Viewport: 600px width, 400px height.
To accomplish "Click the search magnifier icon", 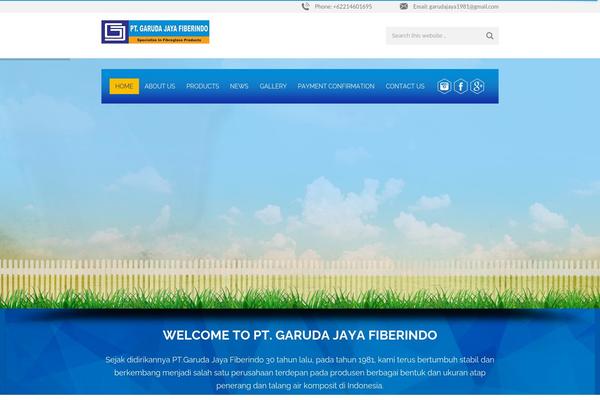I will (489, 36).
